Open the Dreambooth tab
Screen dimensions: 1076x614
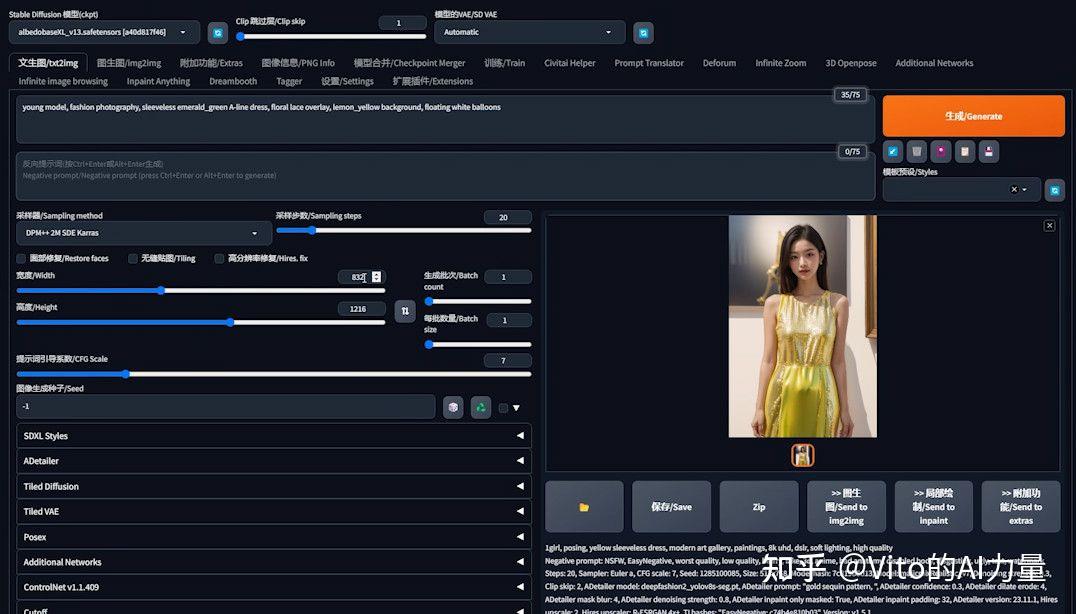(233, 81)
